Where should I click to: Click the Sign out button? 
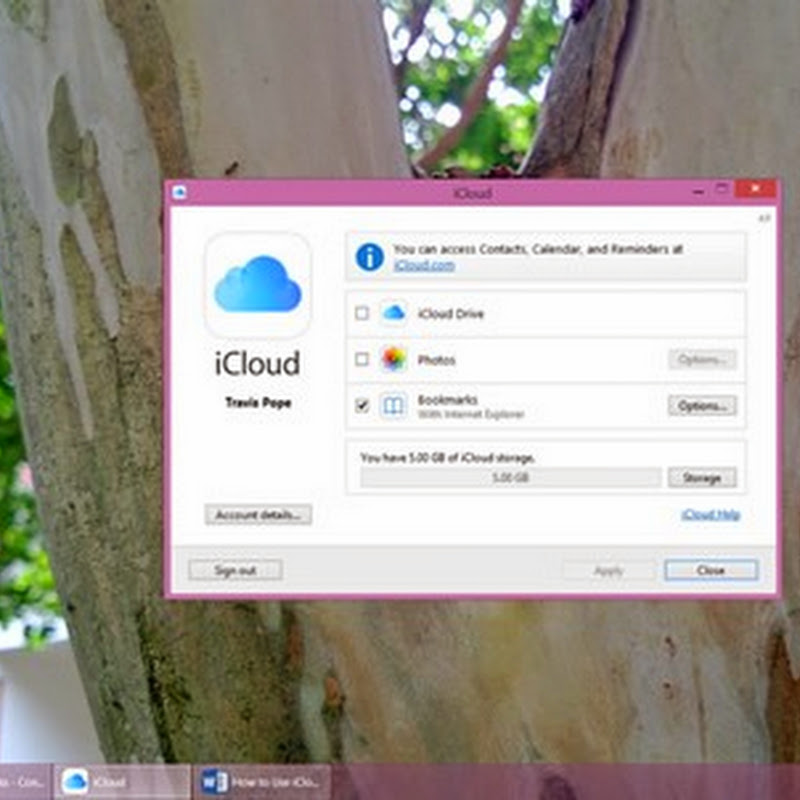(235, 570)
